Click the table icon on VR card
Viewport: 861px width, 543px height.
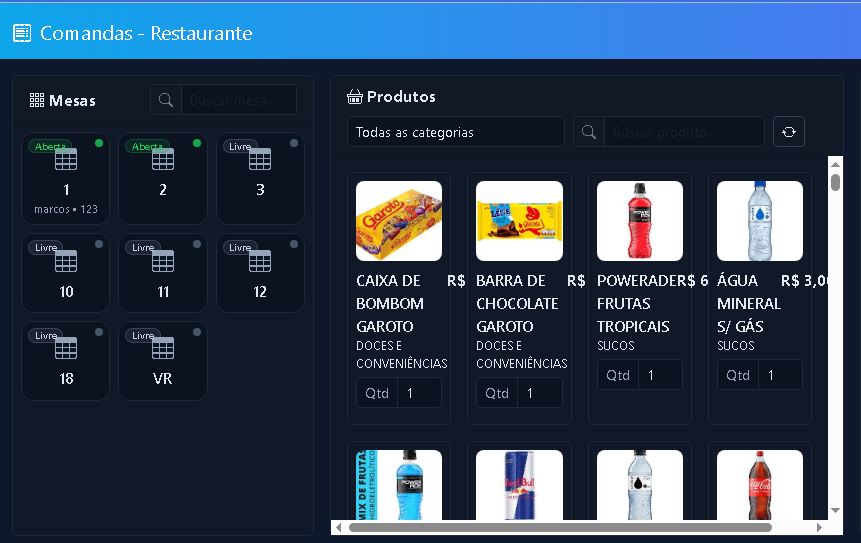(163, 348)
